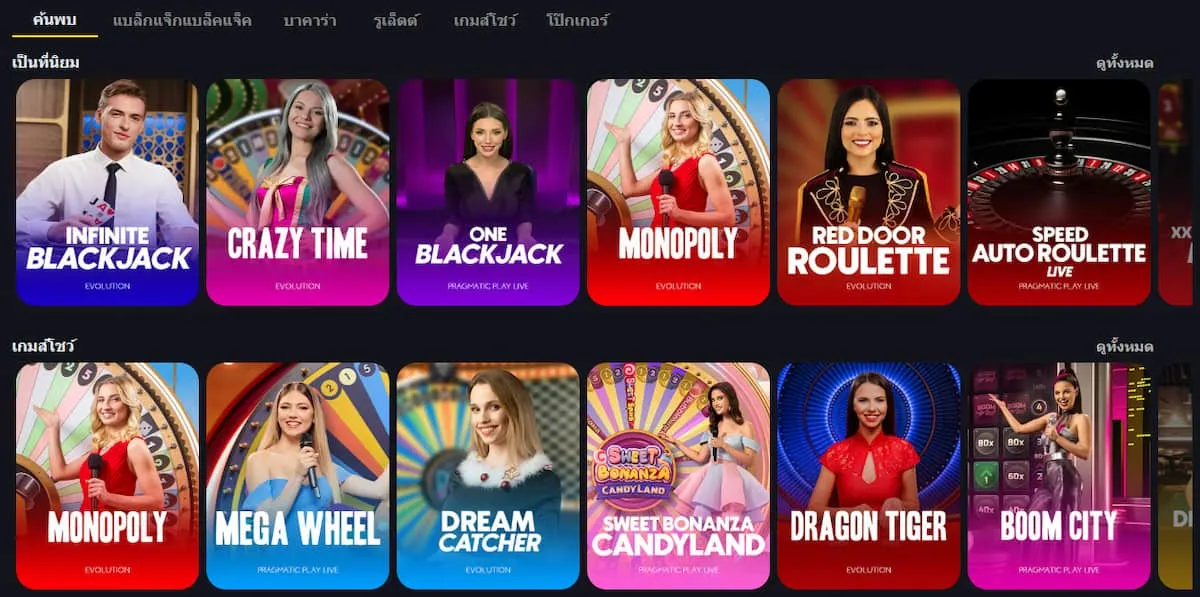Select Monopoly in the popular row

[x=678, y=192]
